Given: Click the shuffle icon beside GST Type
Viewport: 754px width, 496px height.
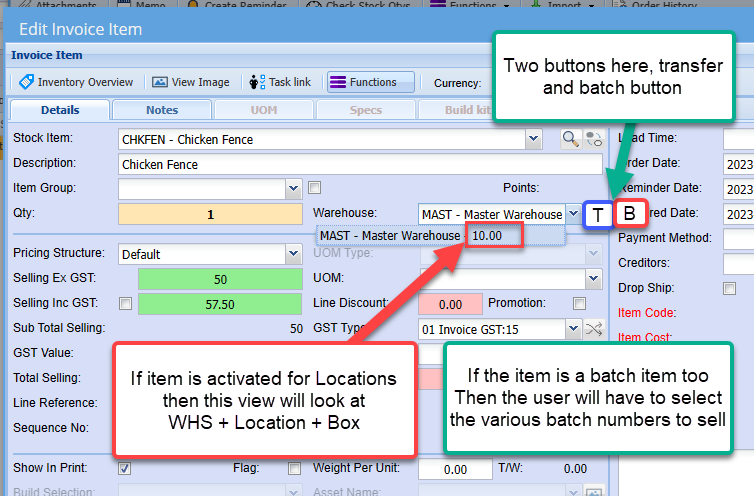Looking at the screenshot, I should coord(594,329).
